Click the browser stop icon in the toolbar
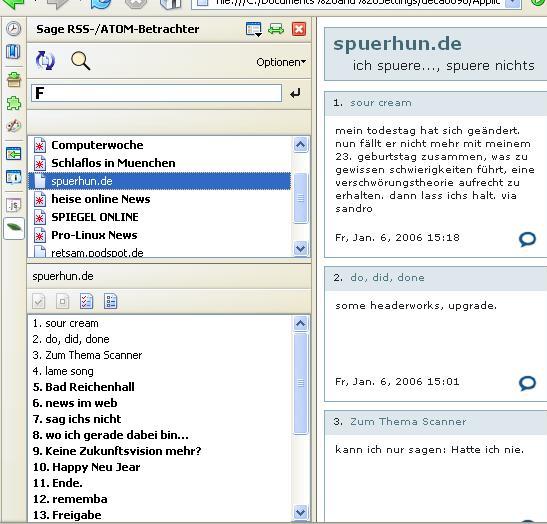 [136, 3]
